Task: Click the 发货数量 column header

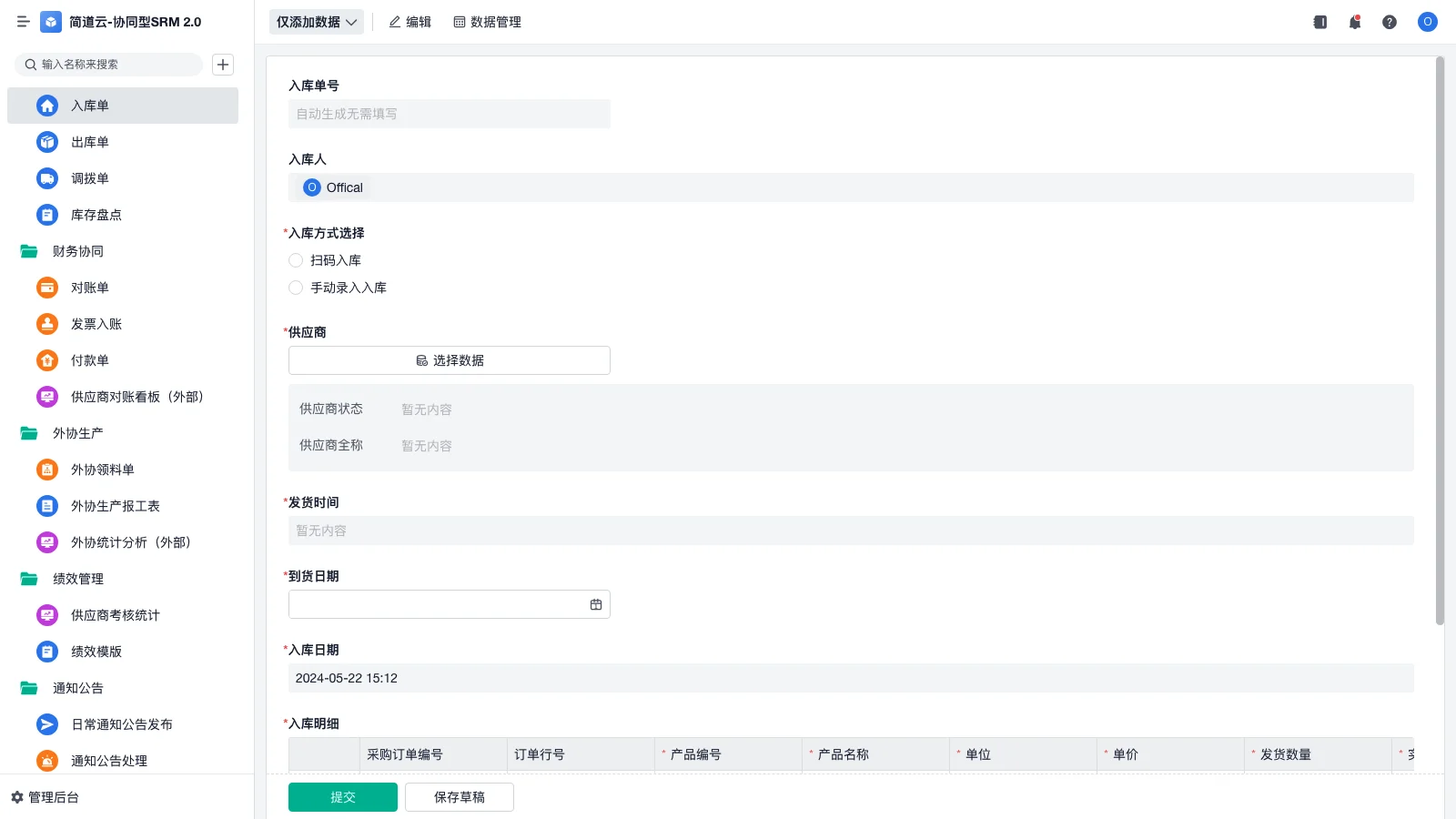Action: coord(1318,754)
